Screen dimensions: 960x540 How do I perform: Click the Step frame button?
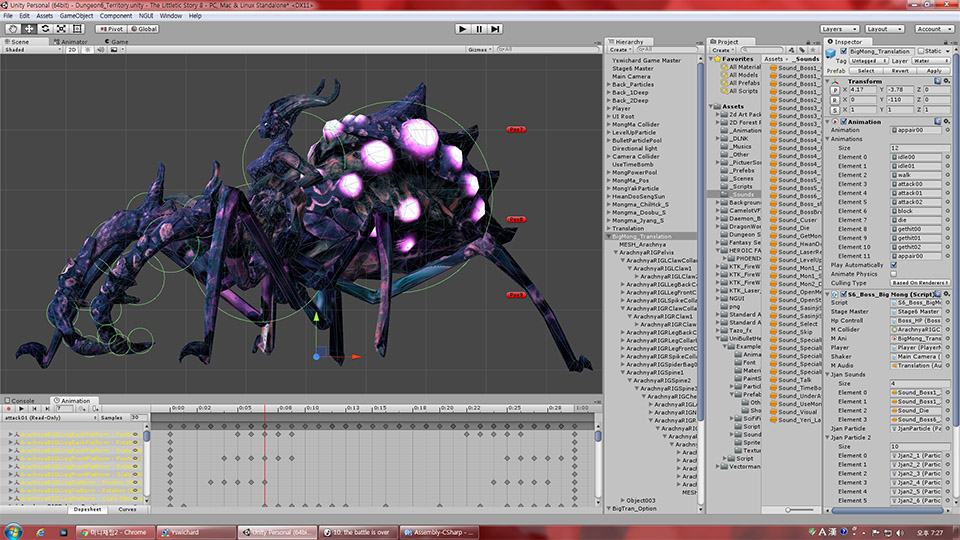point(495,29)
